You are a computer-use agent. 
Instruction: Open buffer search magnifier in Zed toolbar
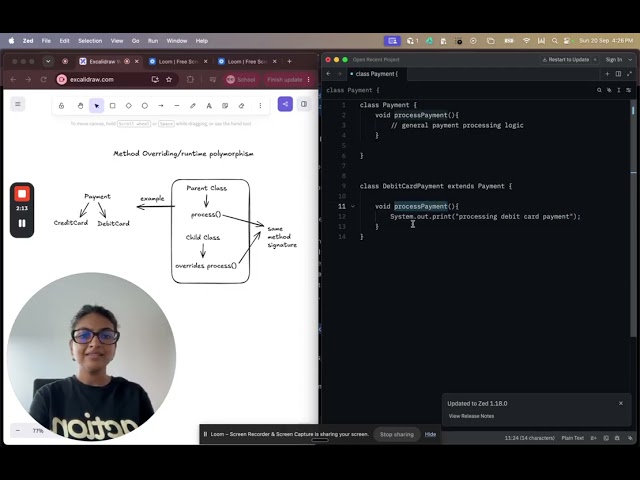click(599, 90)
